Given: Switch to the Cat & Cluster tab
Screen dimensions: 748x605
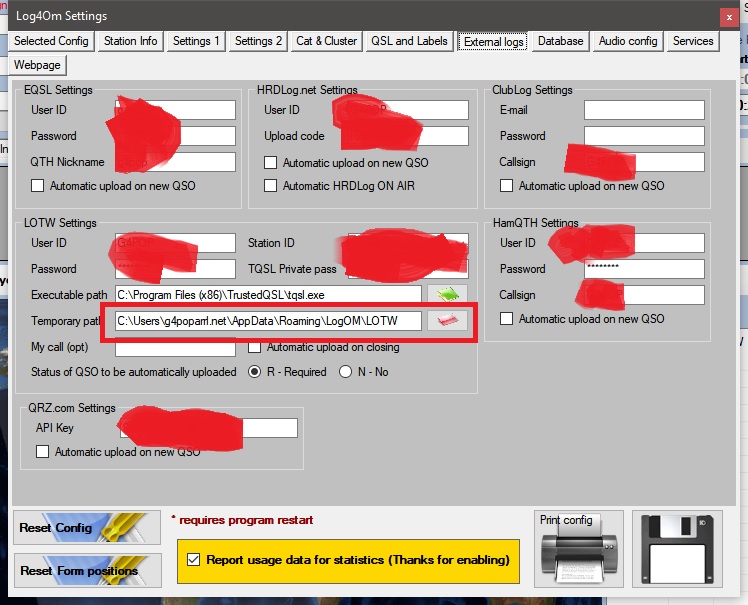Looking at the screenshot, I should pyautogui.click(x=326, y=41).
